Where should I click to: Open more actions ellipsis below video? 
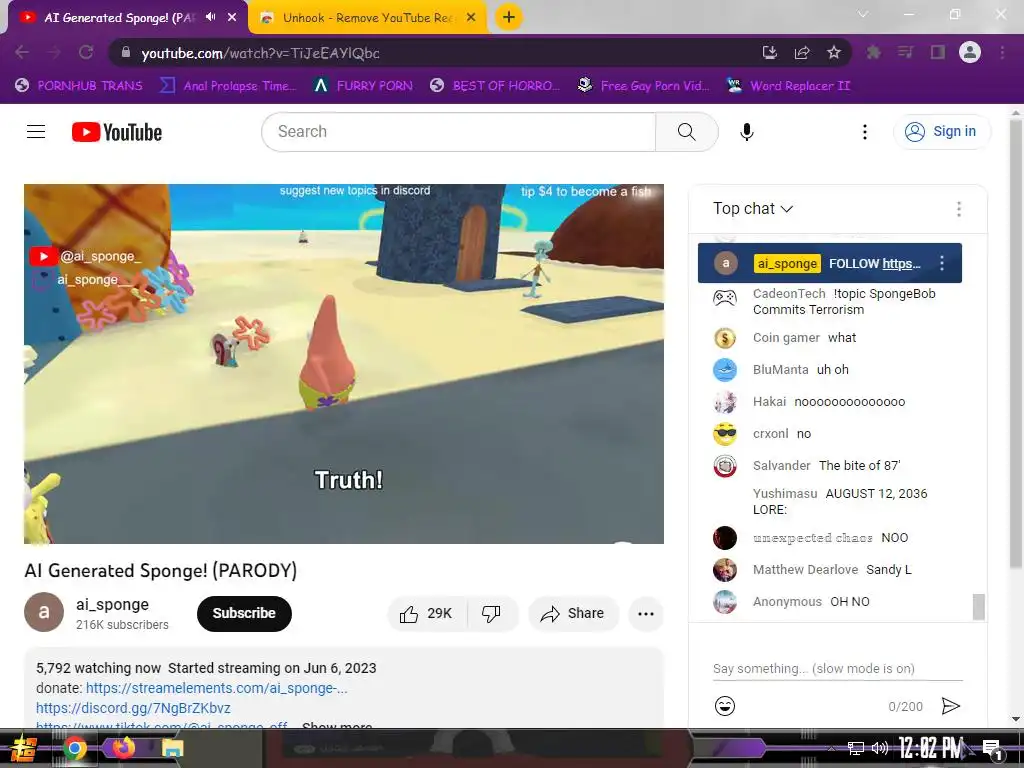[645, 613]
